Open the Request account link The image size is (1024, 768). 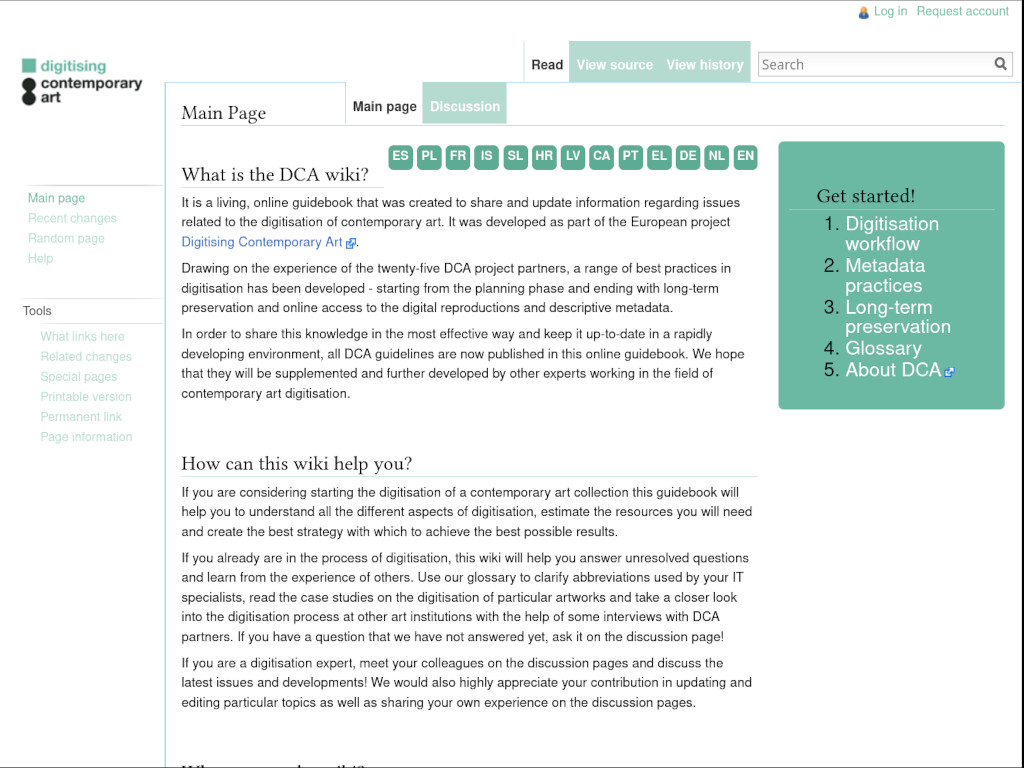pyautogui.click(x=962, y=12)
